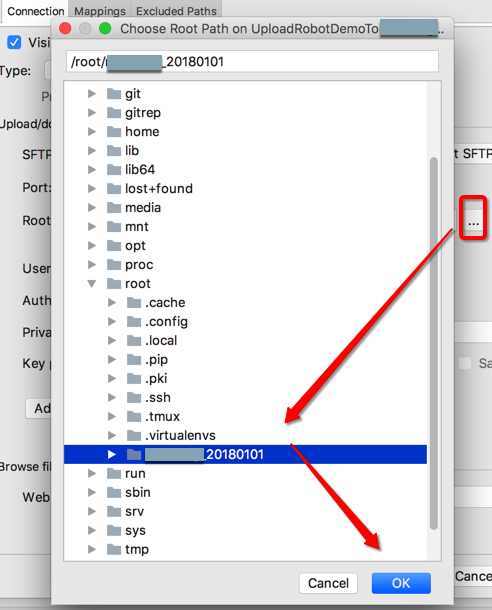Expand the .config folder node
Image resolution: width=492 pixels, height=610 pixels.
[x=112, y=321]
